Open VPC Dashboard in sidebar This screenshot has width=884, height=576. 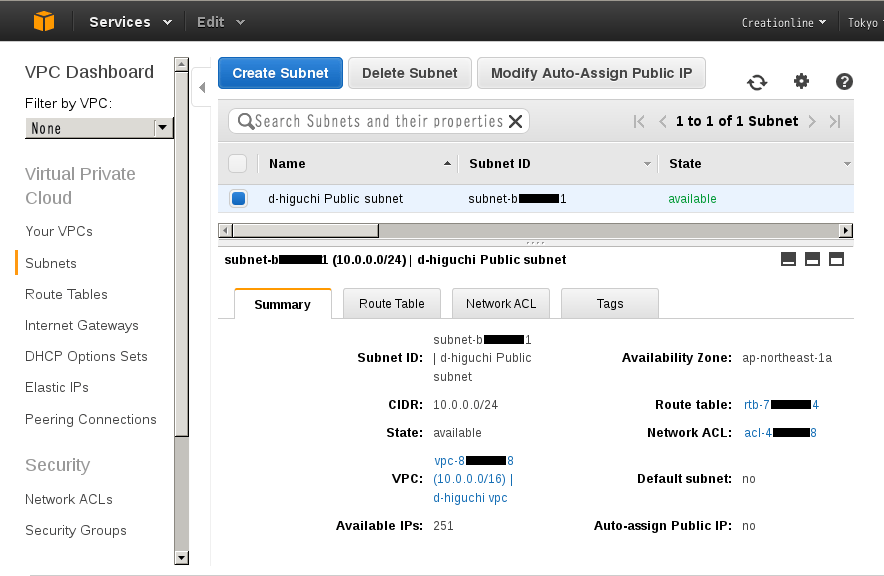click(89, 72)
